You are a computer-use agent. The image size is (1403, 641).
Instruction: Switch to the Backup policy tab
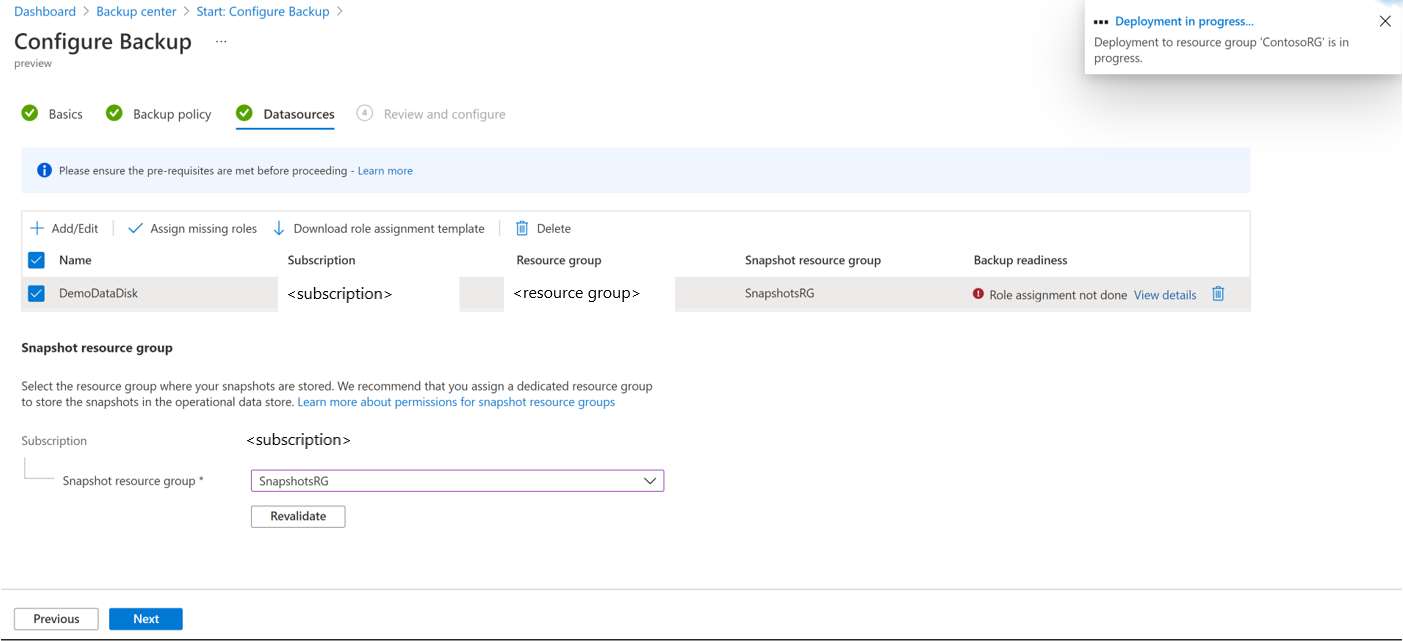[172, 114]
